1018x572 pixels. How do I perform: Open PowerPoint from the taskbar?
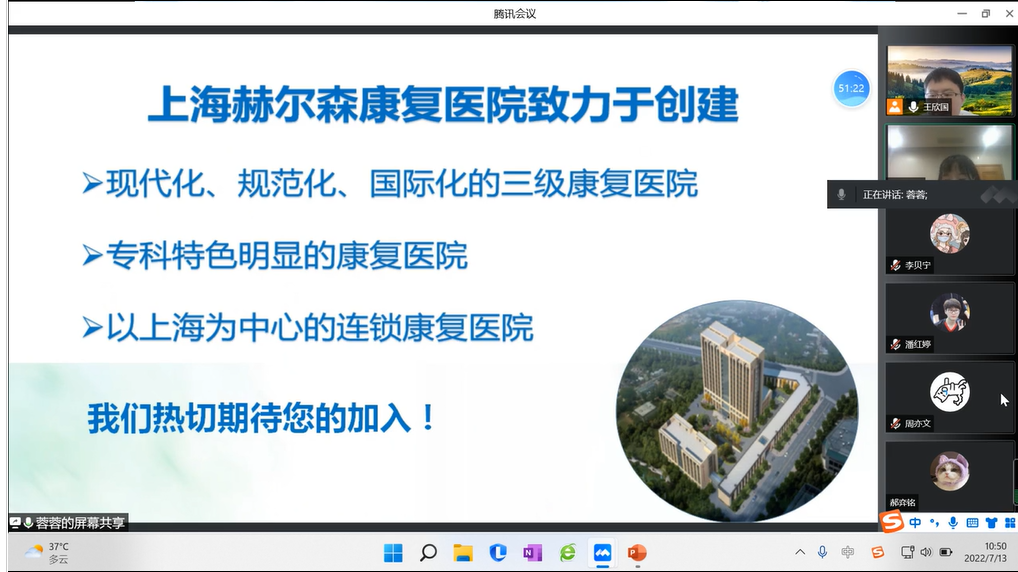click(637, 552)
